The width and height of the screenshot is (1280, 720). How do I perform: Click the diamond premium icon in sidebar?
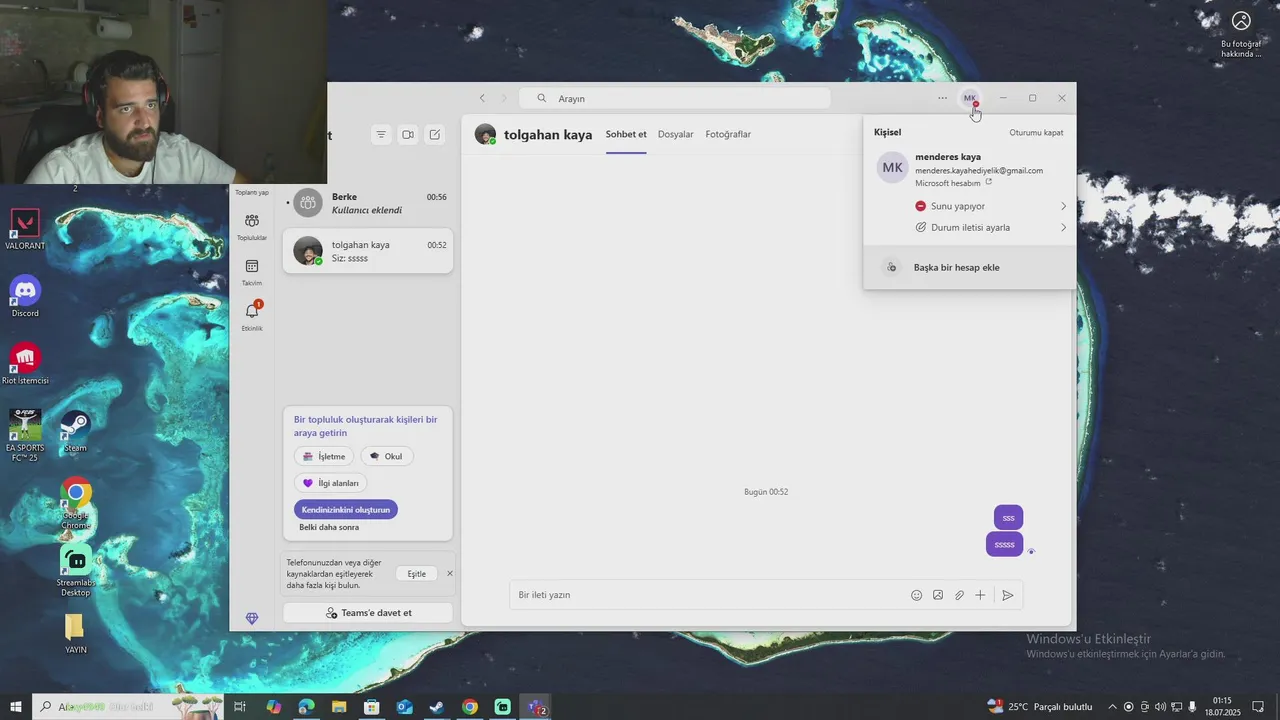coord(252,619)
